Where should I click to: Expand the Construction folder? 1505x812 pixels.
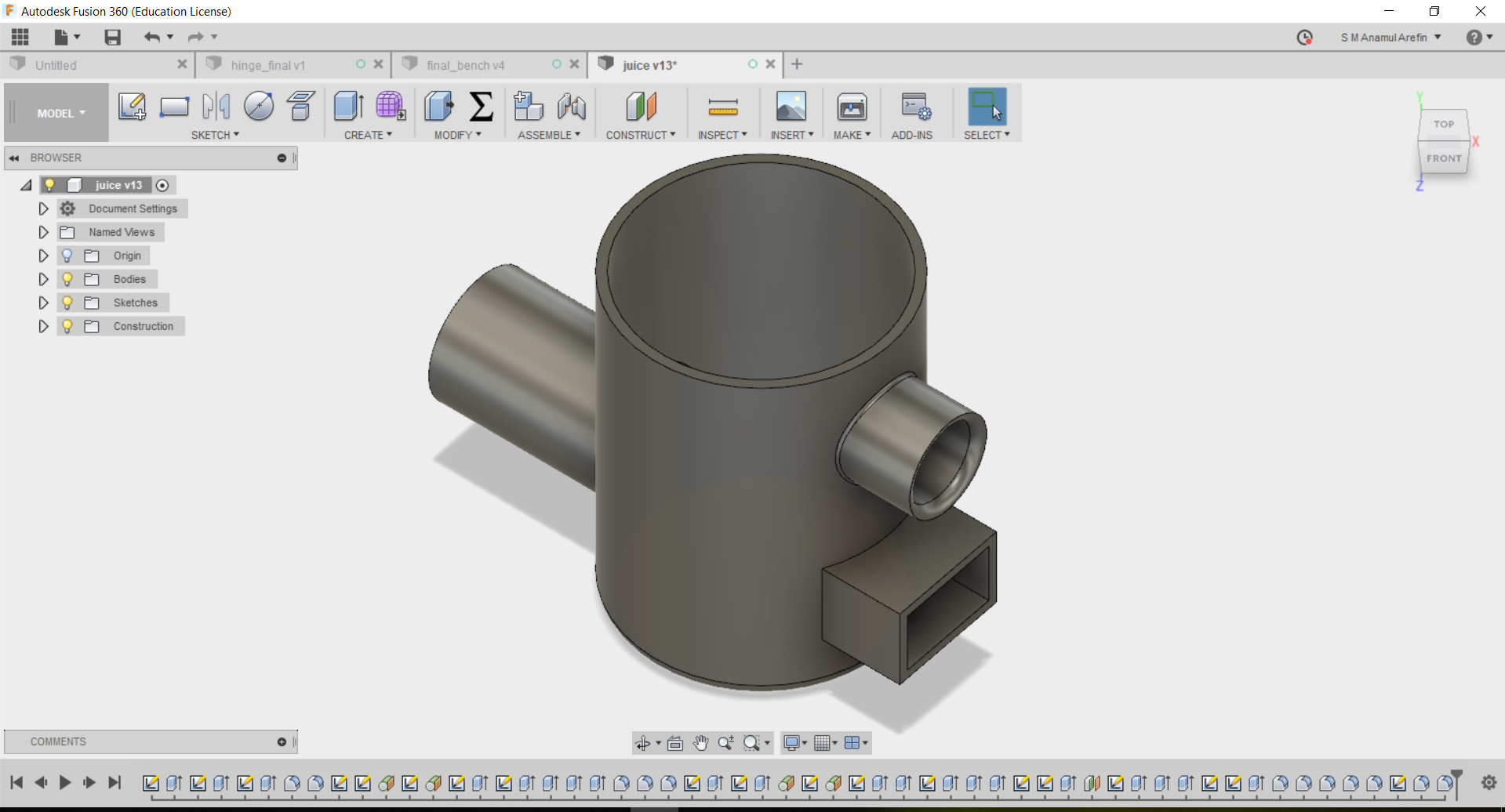pos(44,326)
